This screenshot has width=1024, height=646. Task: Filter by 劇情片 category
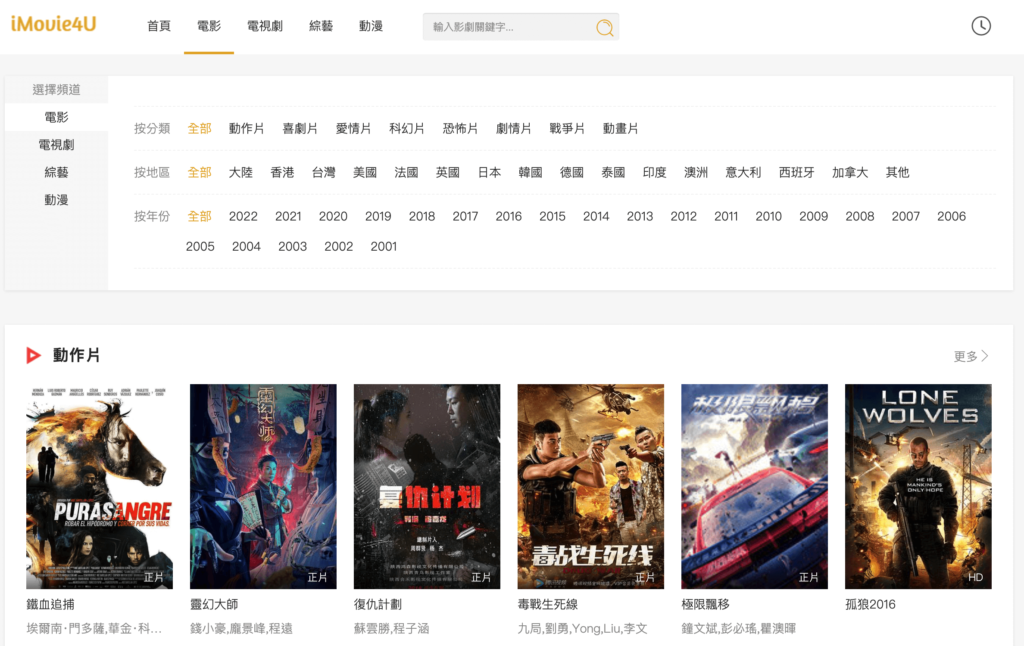pos(513,129)
